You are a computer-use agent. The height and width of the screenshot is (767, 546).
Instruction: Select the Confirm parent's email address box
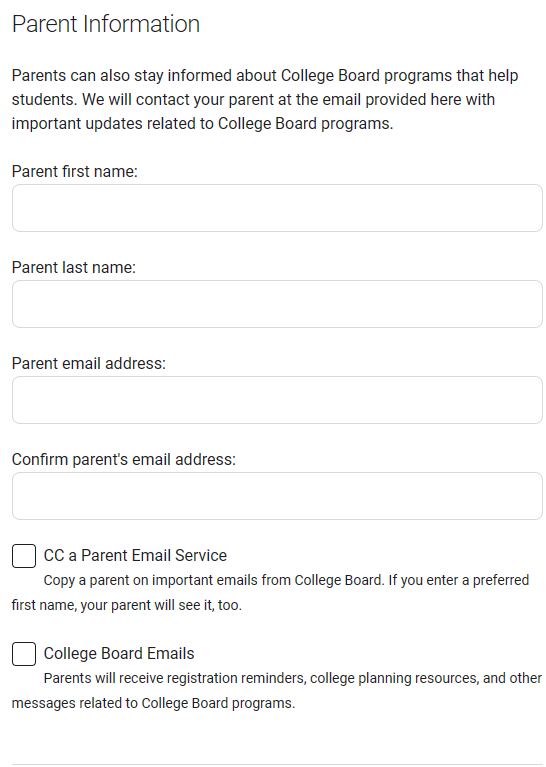click(x=277, y=496)
